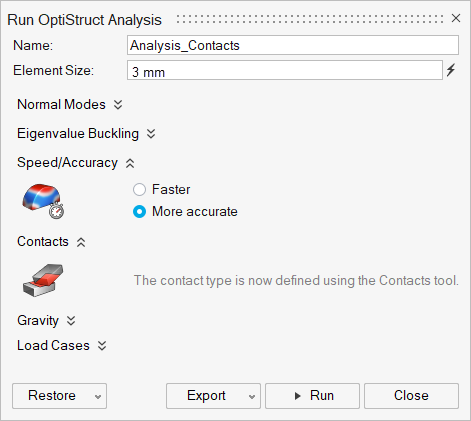
Task: Close the Run OptiStruct Analysis dialog
Action: pyautogui.click(x=456, y=18)
